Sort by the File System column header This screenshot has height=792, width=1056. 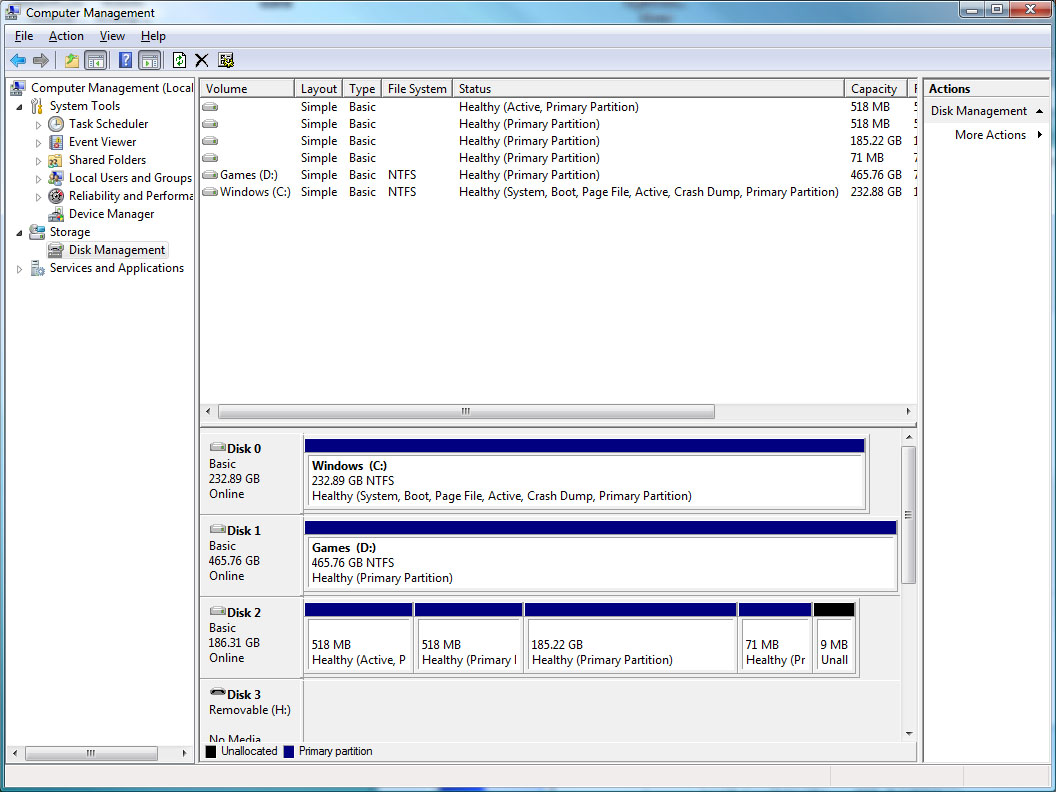[417, 89]
